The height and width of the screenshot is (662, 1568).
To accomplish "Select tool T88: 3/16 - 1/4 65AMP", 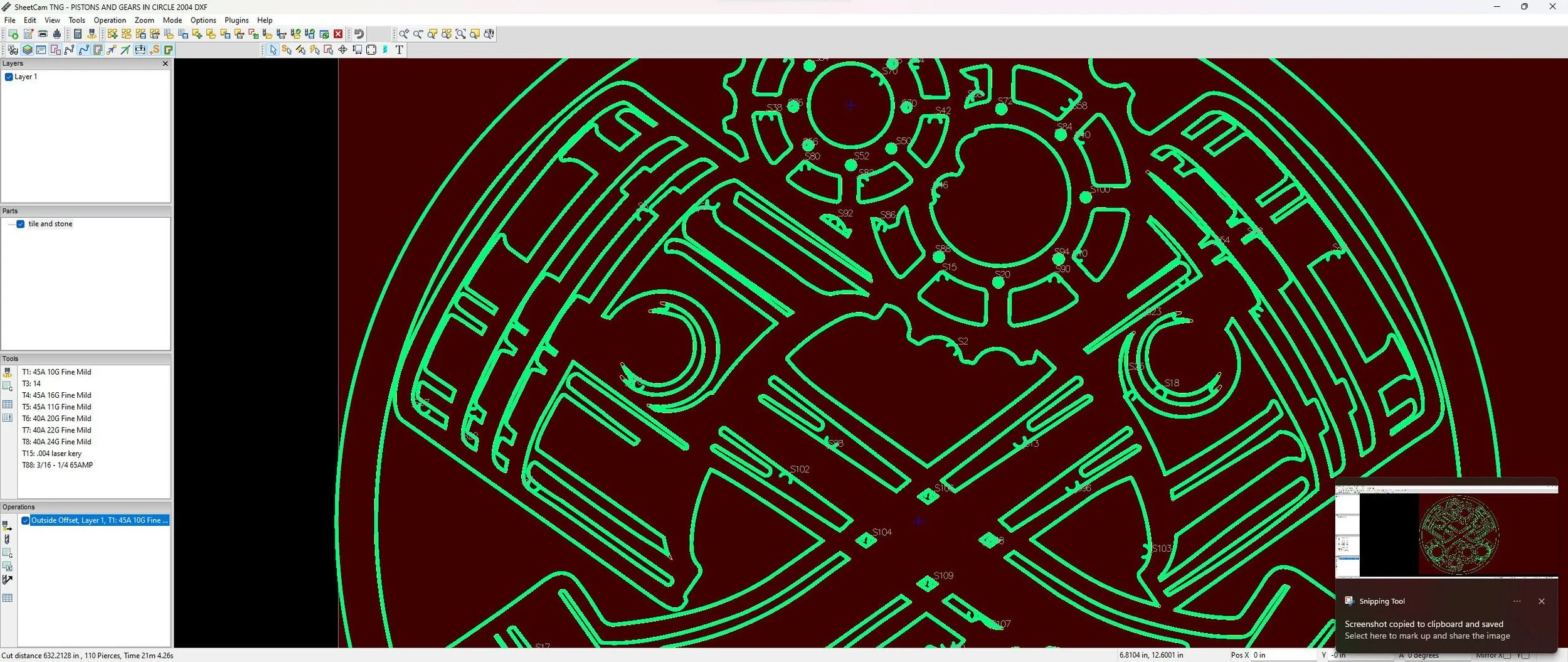I will 57,465.
